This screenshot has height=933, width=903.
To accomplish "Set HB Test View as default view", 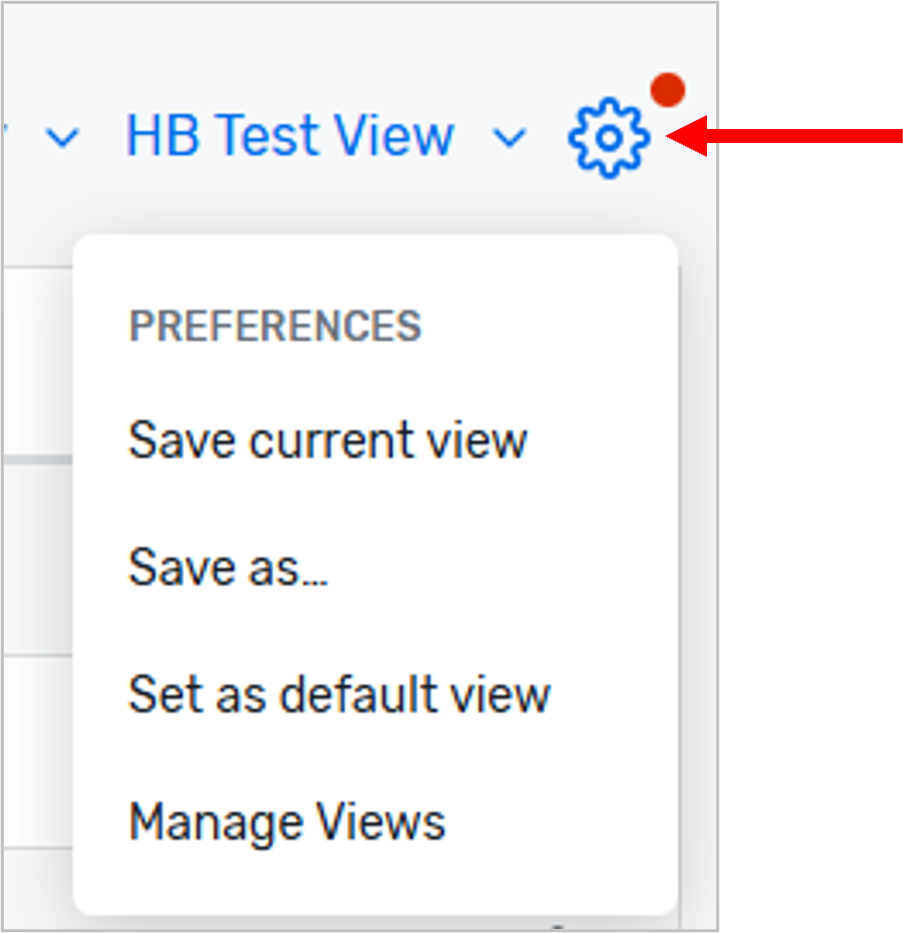I will [339, 695].
